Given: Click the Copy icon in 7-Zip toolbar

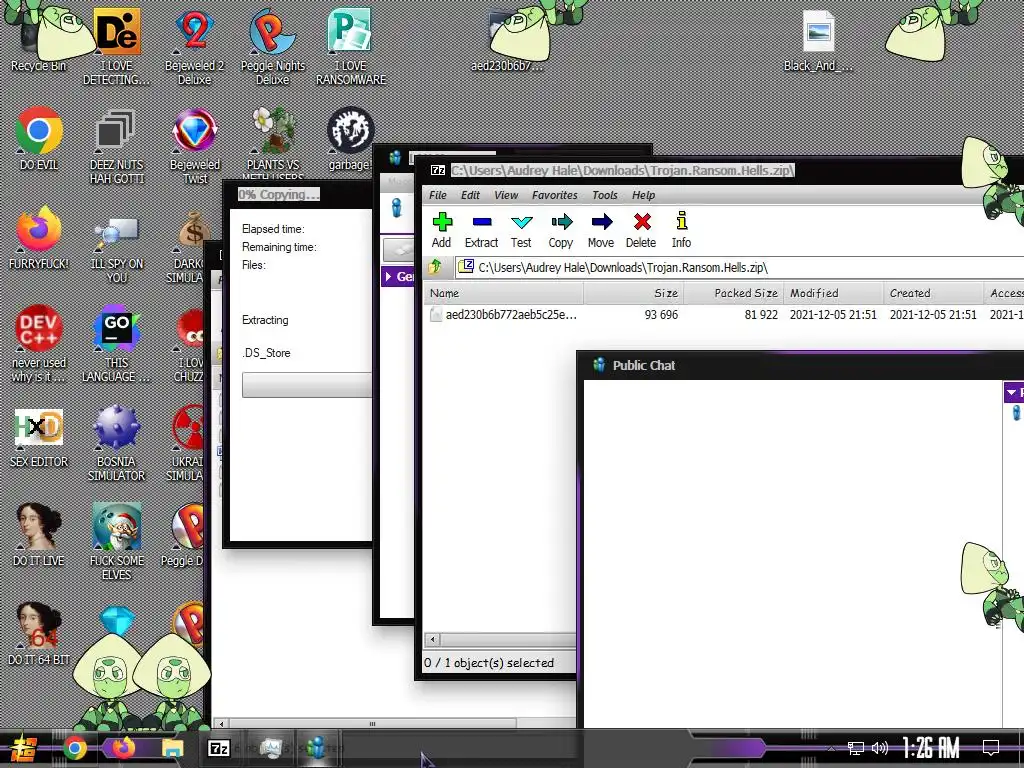Looking at the screenshot, I should point(561,230).
